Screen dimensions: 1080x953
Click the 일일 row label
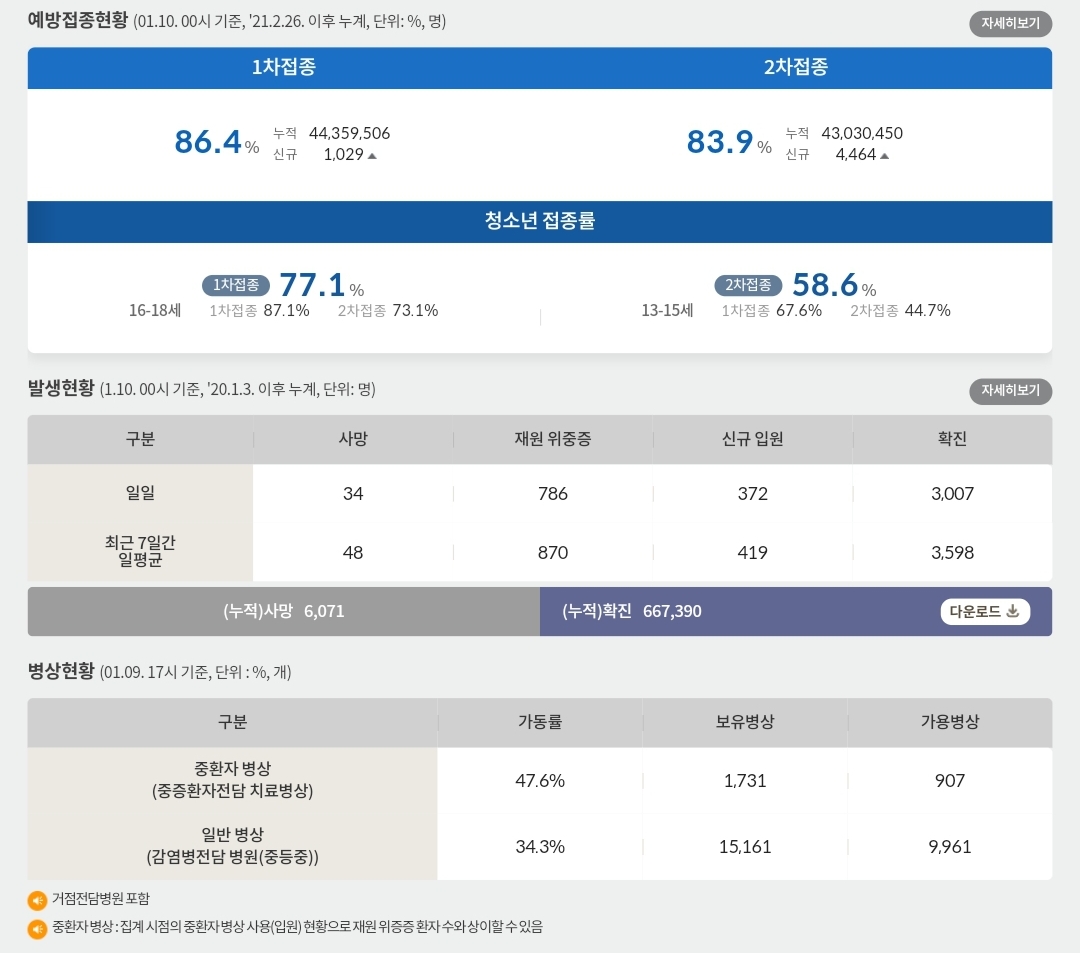coord(141,493)
